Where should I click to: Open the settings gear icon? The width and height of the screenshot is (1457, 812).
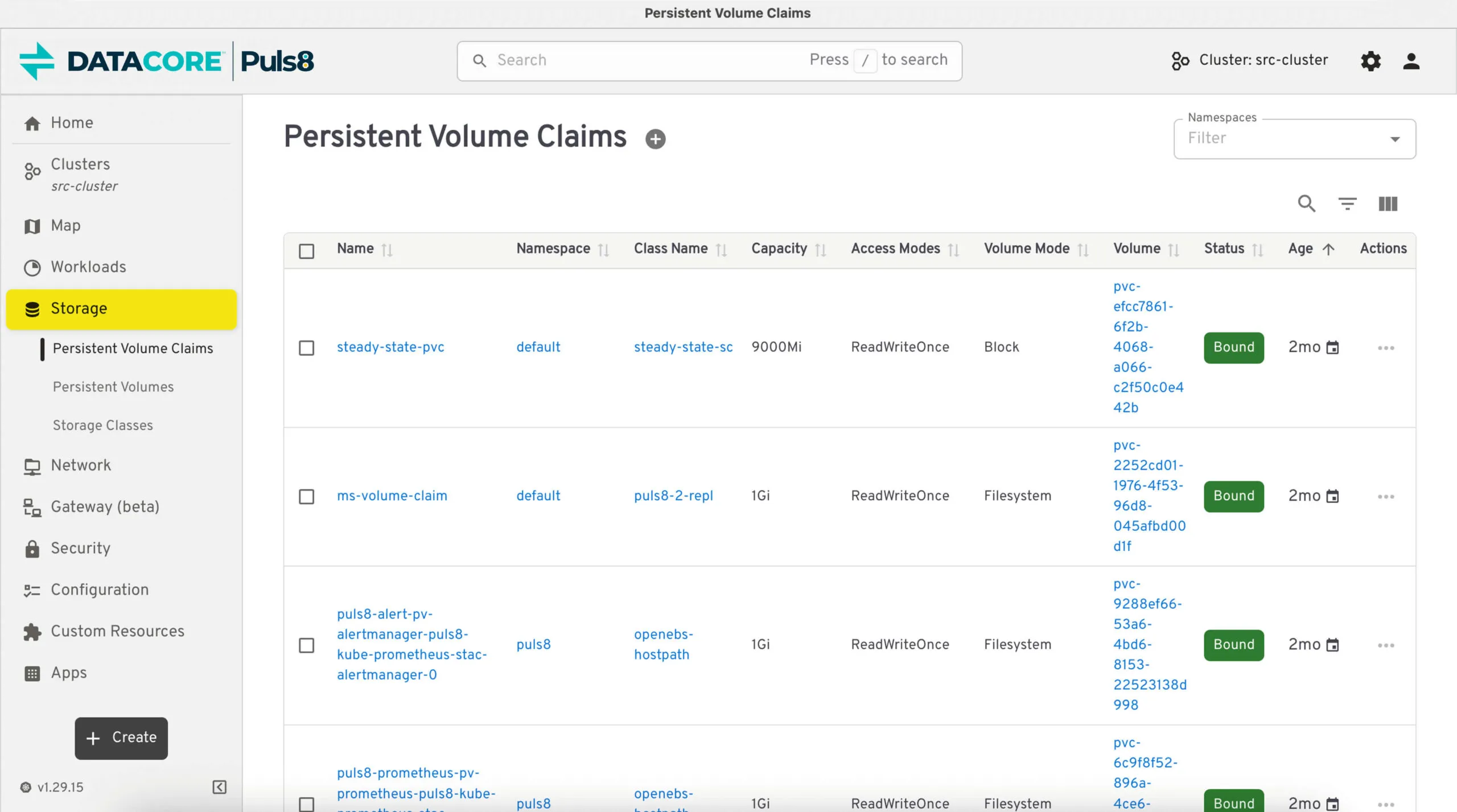[x=1370, y=60]
